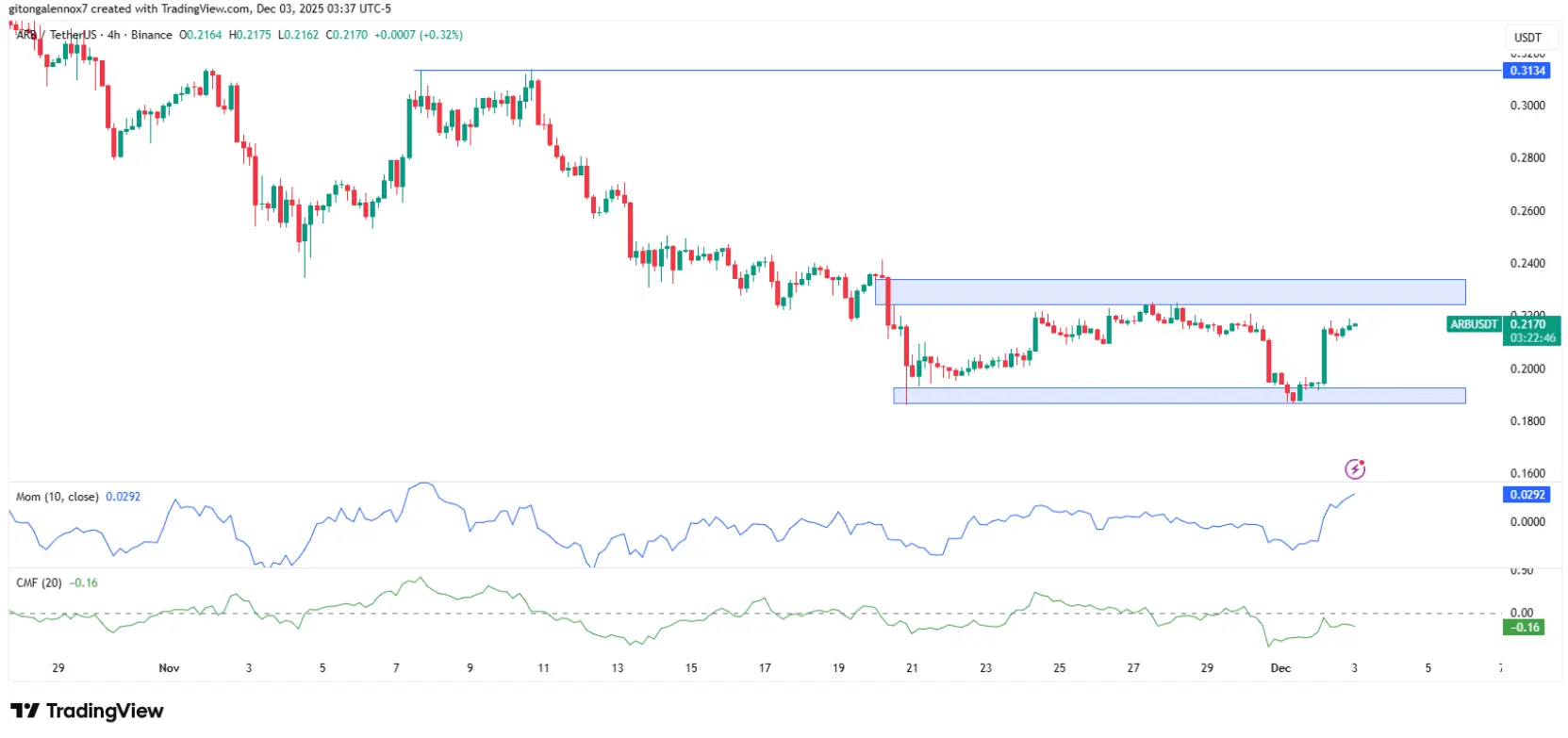
Task: Select the lower blue support zone rectangle
Action: 1180,396
